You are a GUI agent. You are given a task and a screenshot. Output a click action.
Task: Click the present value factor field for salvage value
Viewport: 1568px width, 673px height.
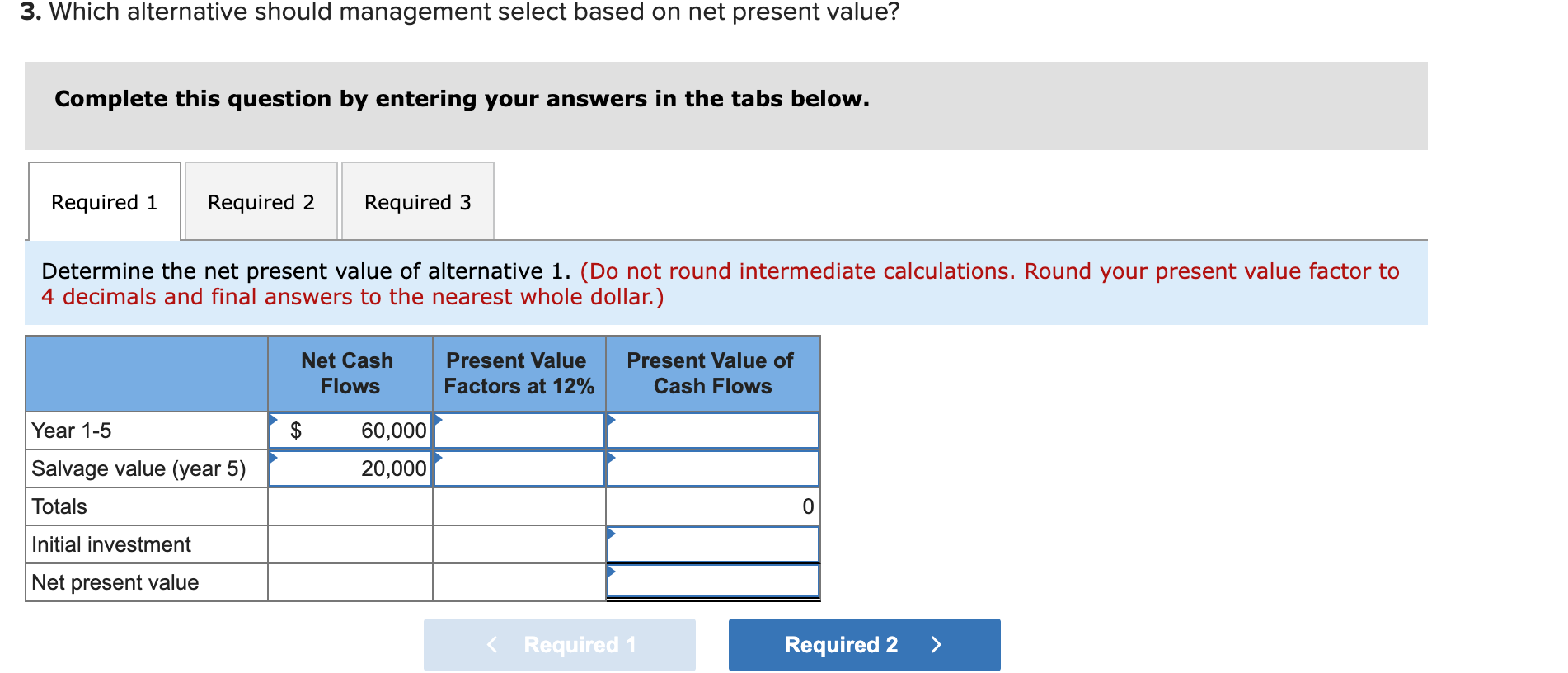point(518,468)
